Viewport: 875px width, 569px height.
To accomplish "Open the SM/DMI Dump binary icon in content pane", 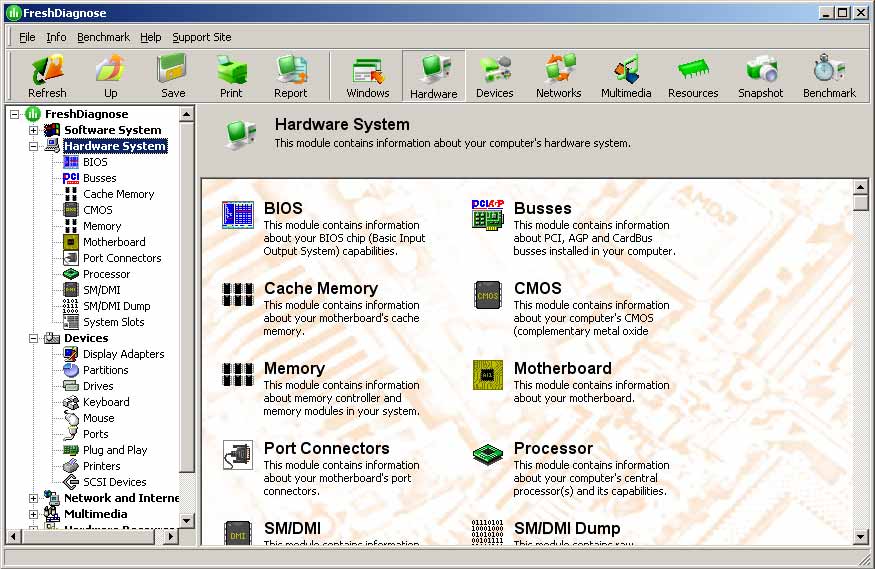I will [x=487, y=532].
